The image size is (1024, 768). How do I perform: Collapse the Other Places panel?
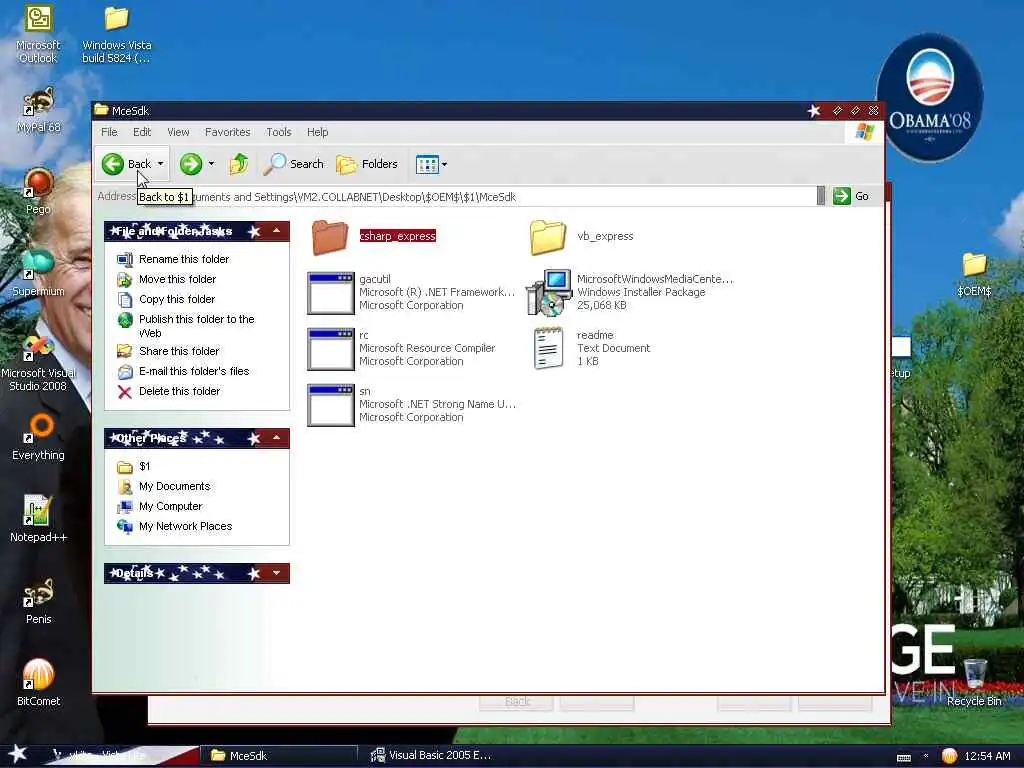277,438
